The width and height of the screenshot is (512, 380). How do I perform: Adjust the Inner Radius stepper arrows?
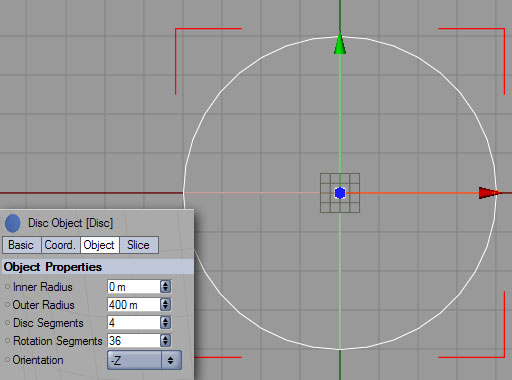click(x=166, y=287)
